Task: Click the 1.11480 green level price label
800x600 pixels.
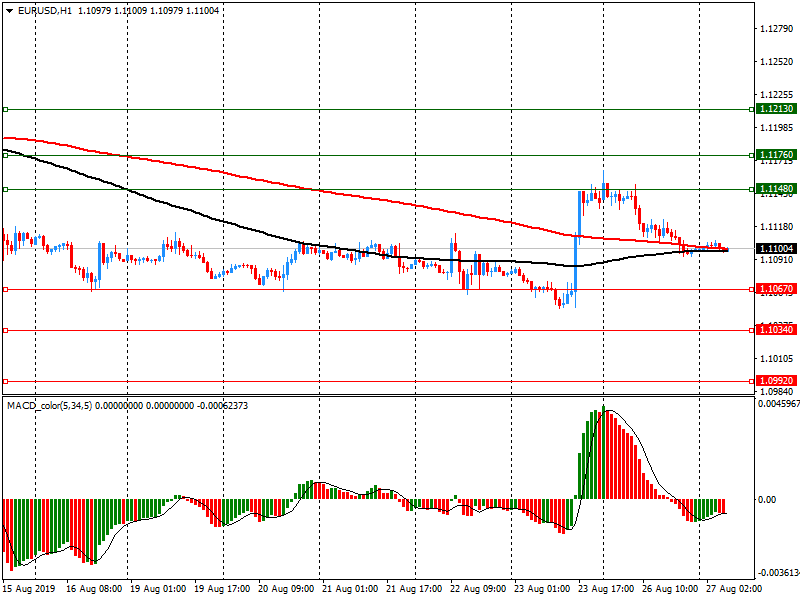Action: pyautogui.click(x=776, y=189)
